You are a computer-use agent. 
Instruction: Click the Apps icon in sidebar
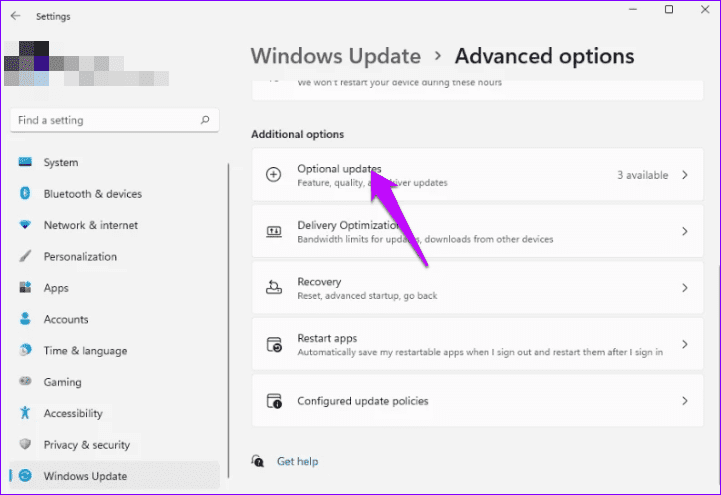tap(25, 288)
